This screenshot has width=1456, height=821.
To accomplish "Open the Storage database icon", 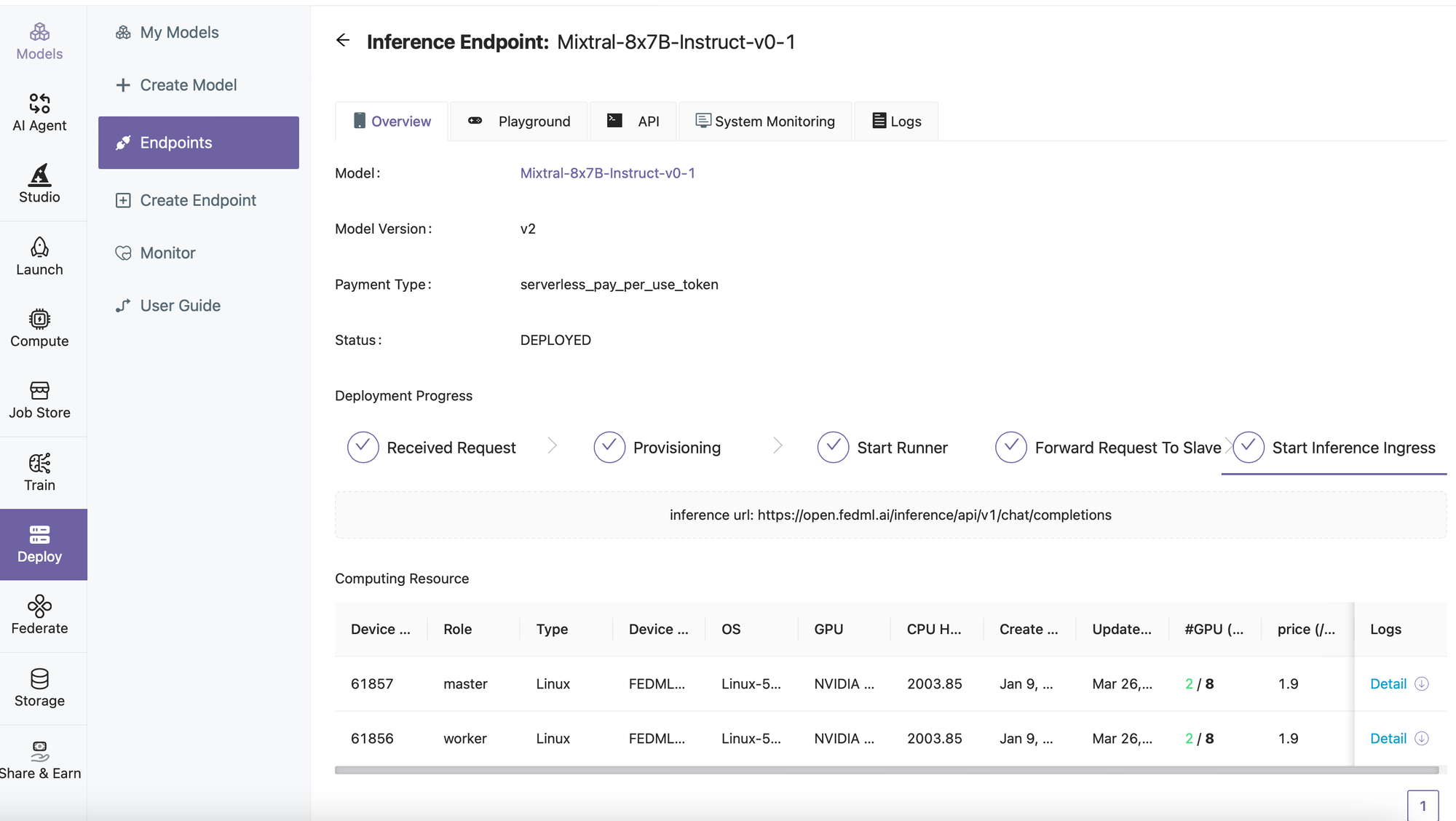I will tap(39, 678).
